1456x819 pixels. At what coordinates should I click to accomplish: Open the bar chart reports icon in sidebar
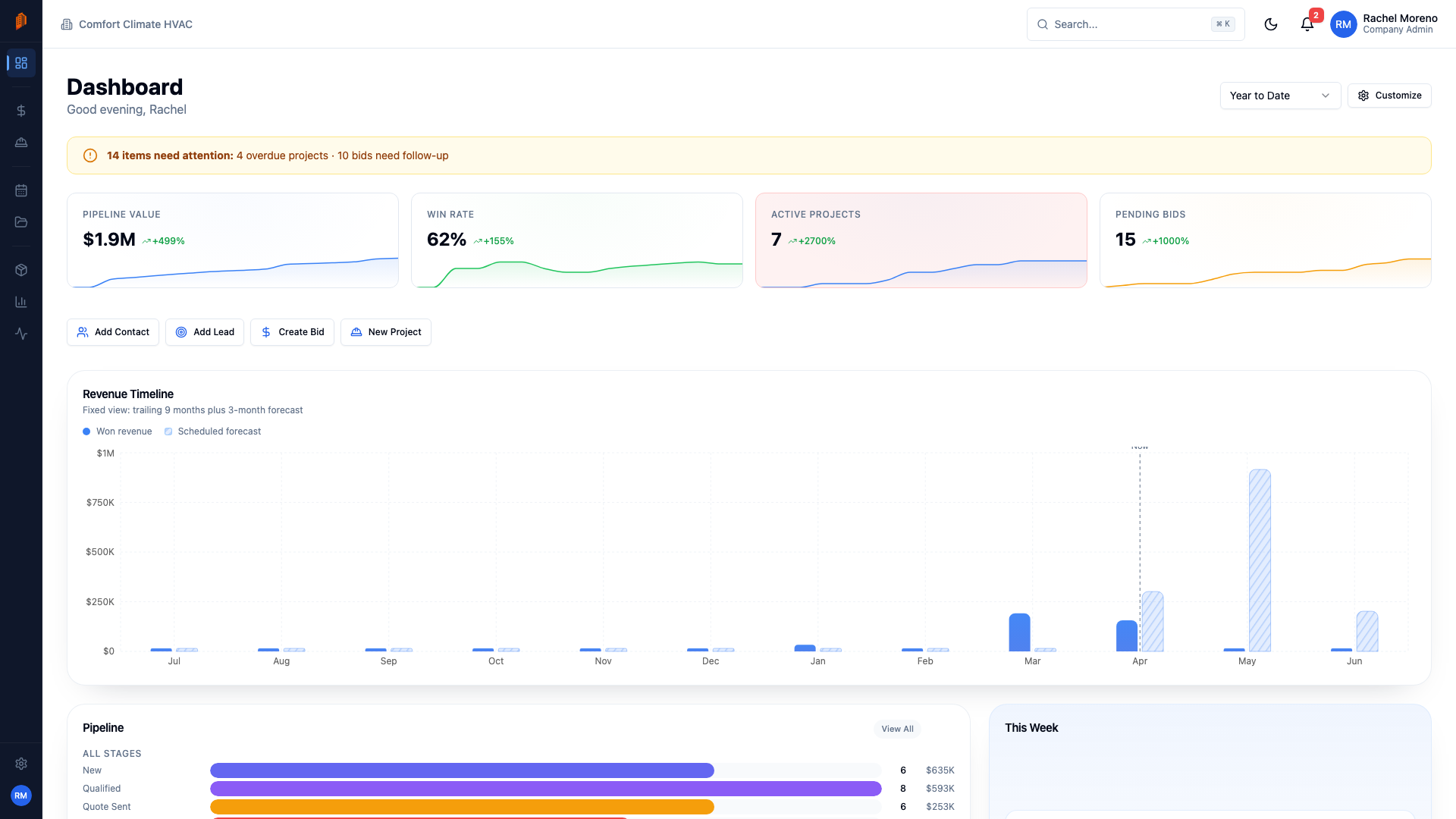pos(20,301)
